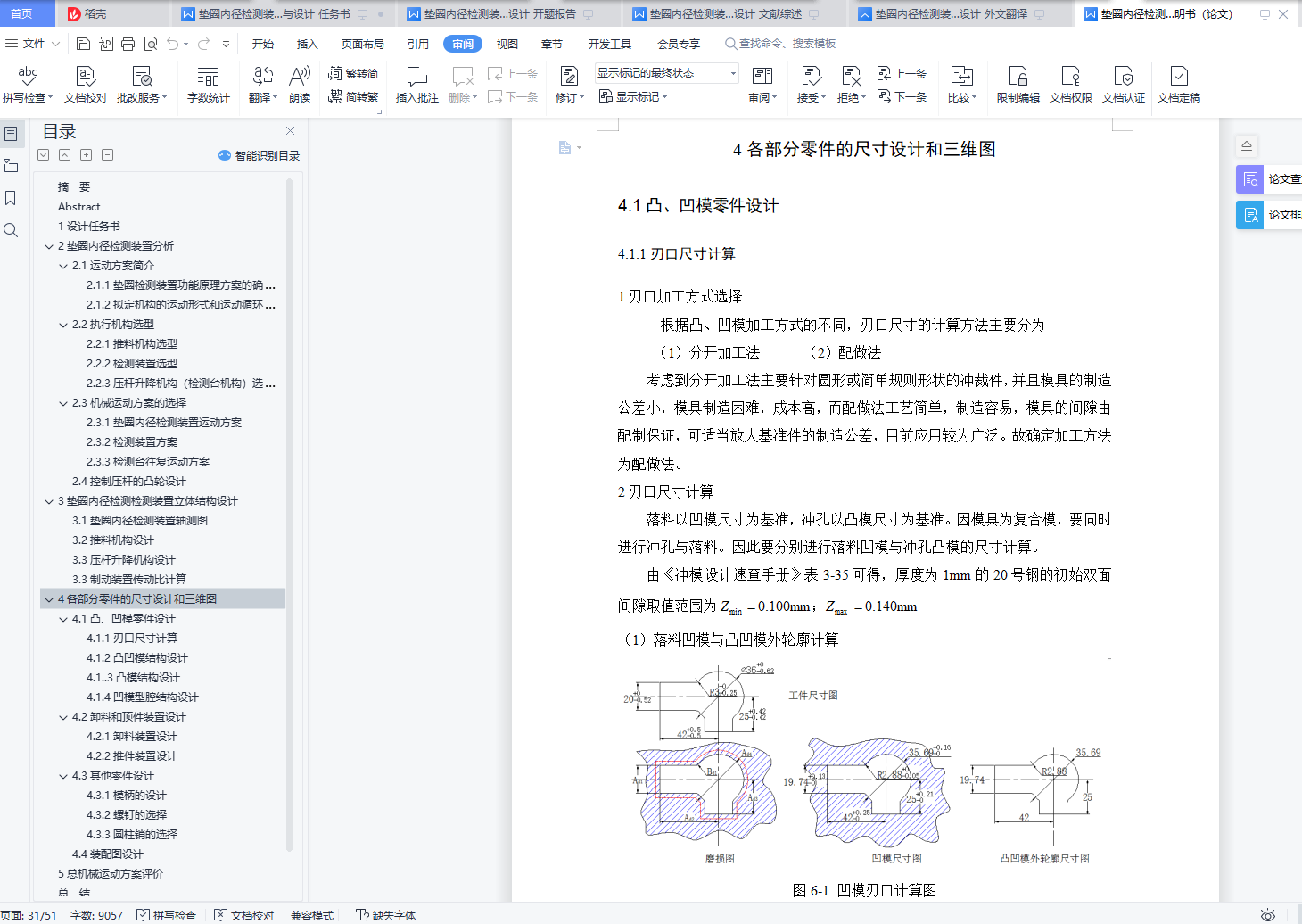Click 论文查 thesis check panel button
The height and width of the screenshot is (924, 1302).
click(1268, 179)
